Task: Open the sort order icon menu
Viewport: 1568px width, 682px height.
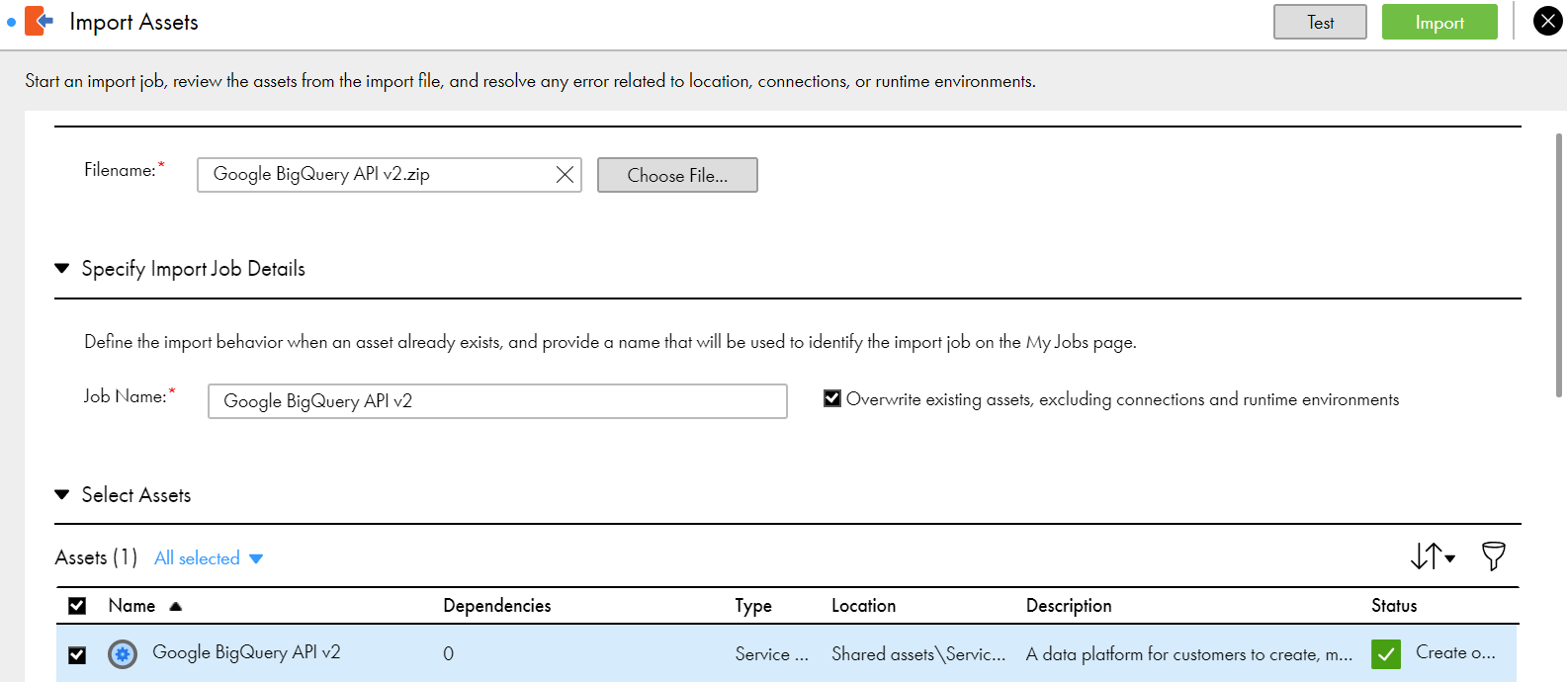Action: coord(1433,556)
